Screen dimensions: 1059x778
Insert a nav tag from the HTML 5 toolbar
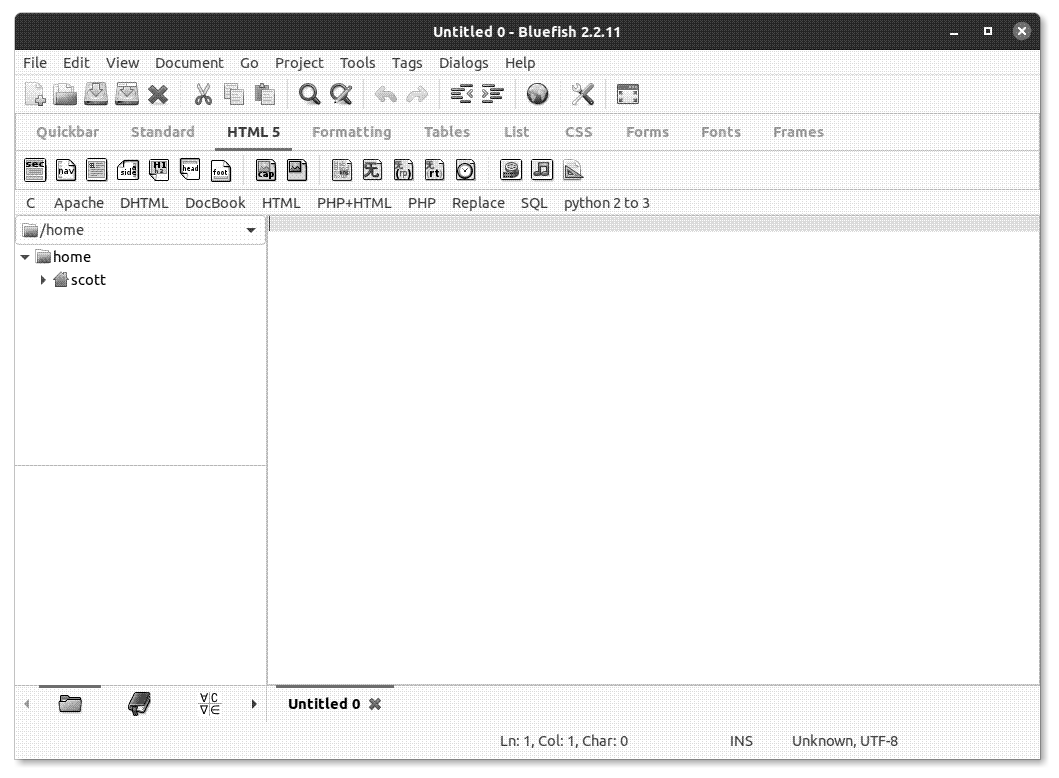tap(66, 170)
